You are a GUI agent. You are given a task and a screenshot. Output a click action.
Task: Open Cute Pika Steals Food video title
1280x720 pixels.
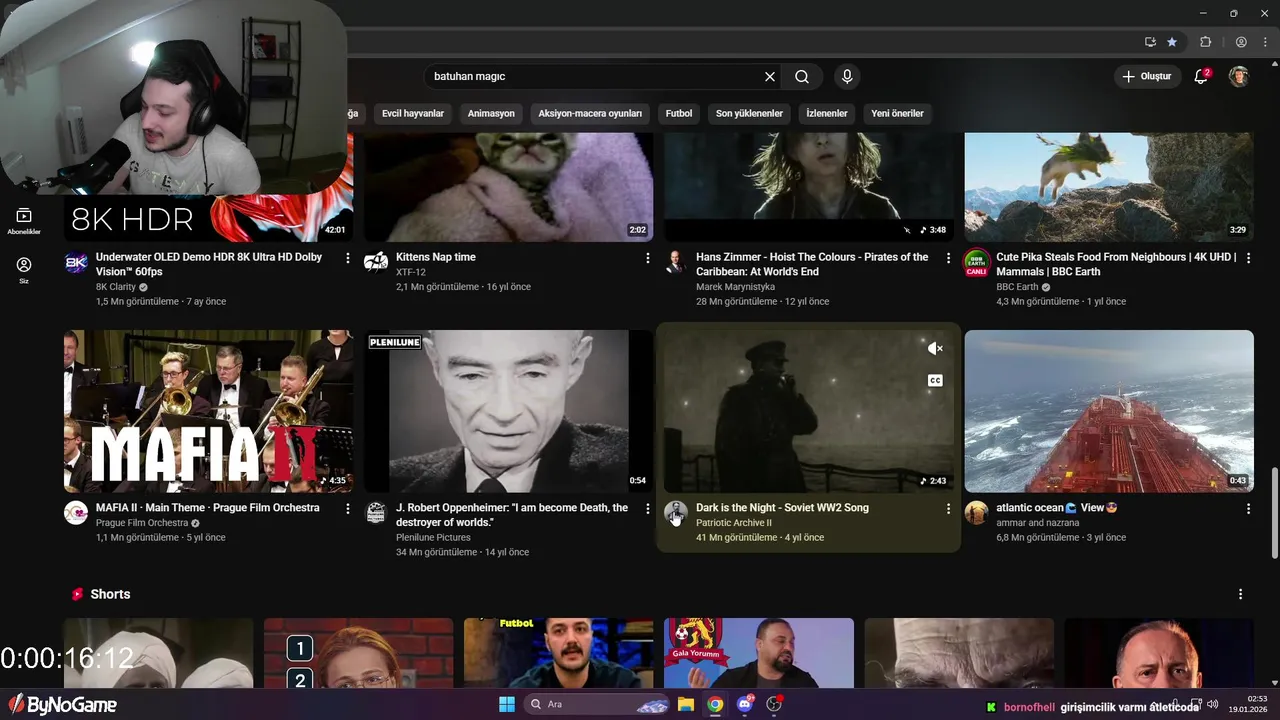pyautogui.click(x=1116, y=264)
